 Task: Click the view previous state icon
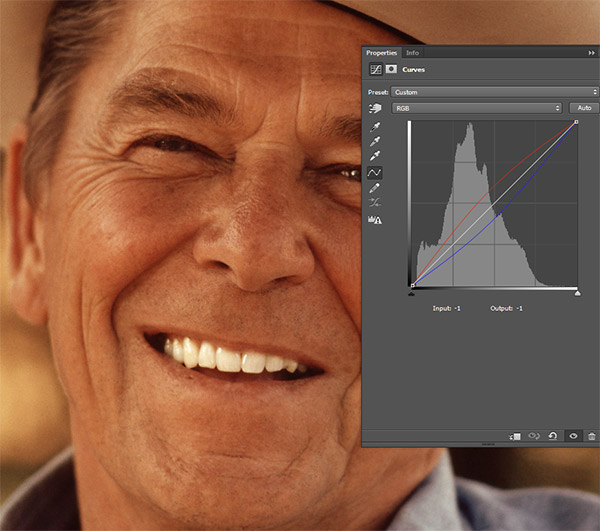pos(534,436)
